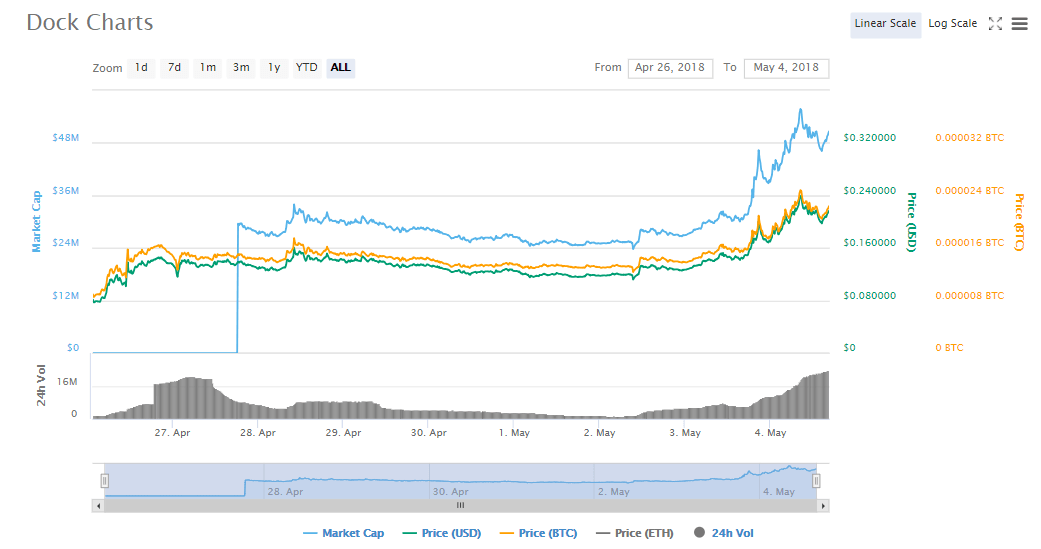Click the $24M market cap label
1041x549 pixels.
pos(66,243)
